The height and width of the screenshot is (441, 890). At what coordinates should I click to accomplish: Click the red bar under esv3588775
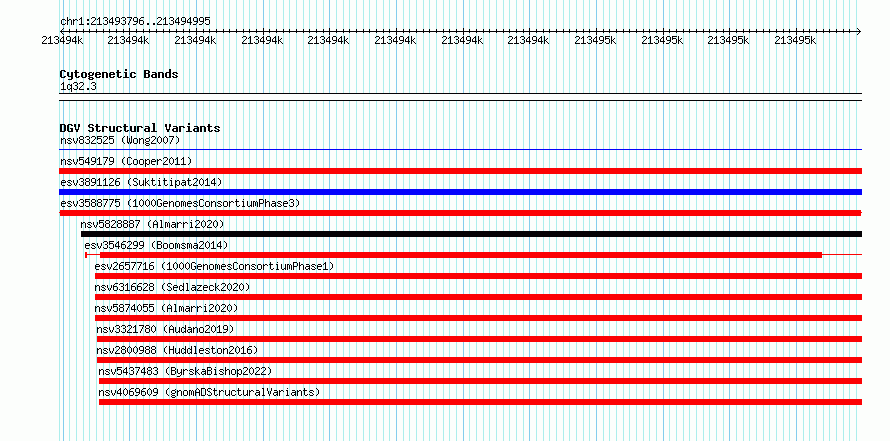tap(461, 213)
